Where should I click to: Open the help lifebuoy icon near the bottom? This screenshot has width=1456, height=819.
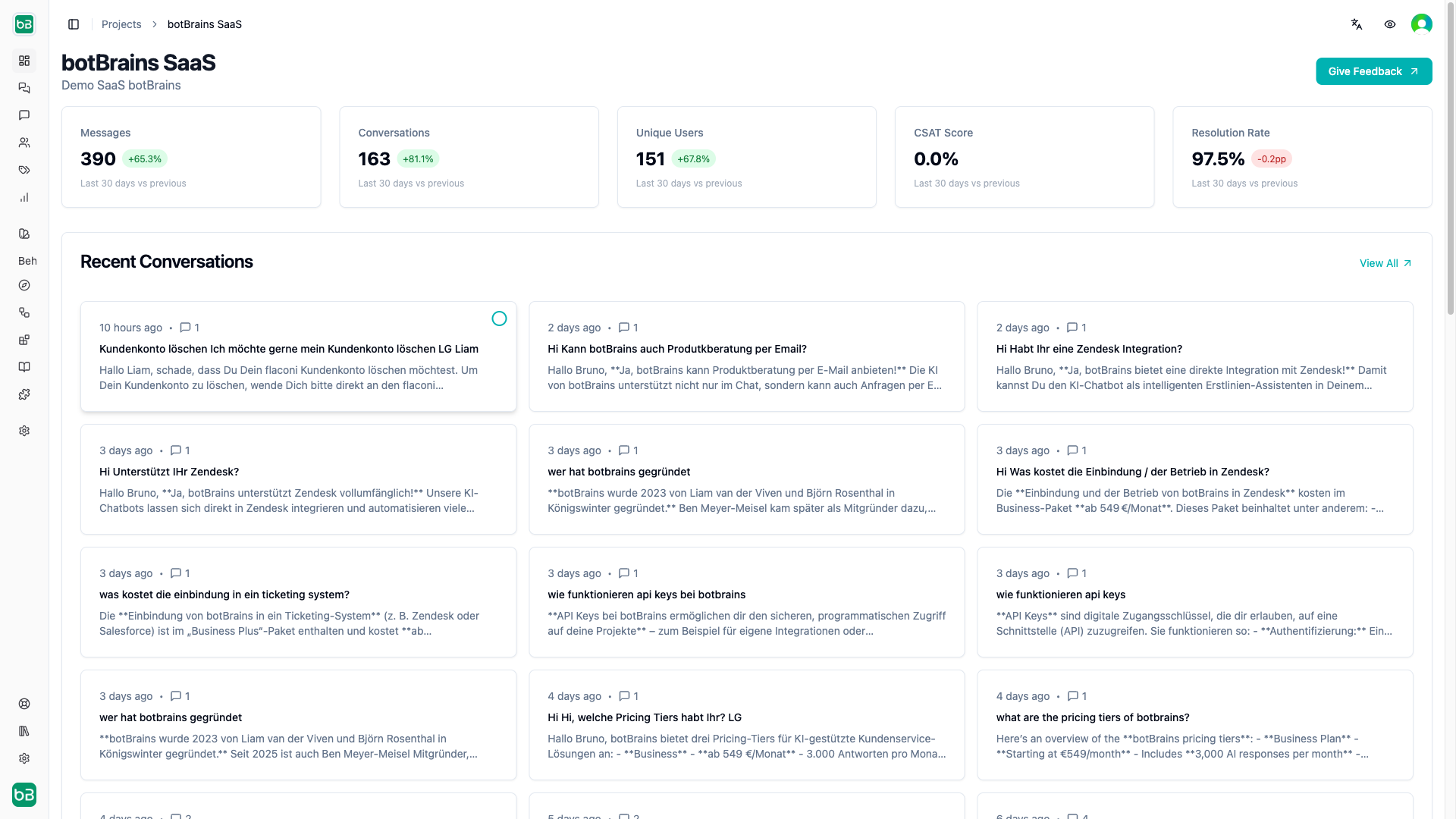coord(24,704)
